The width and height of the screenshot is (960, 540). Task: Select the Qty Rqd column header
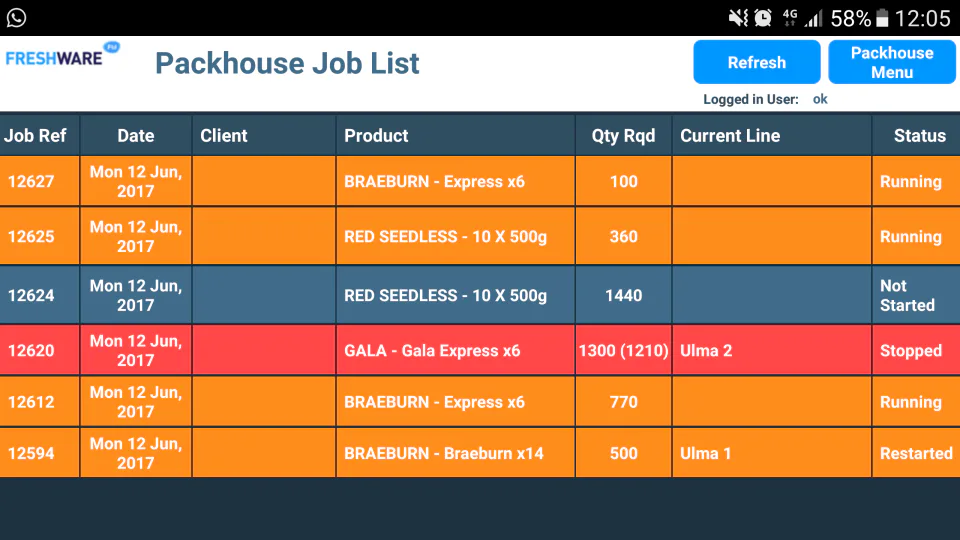623,135
